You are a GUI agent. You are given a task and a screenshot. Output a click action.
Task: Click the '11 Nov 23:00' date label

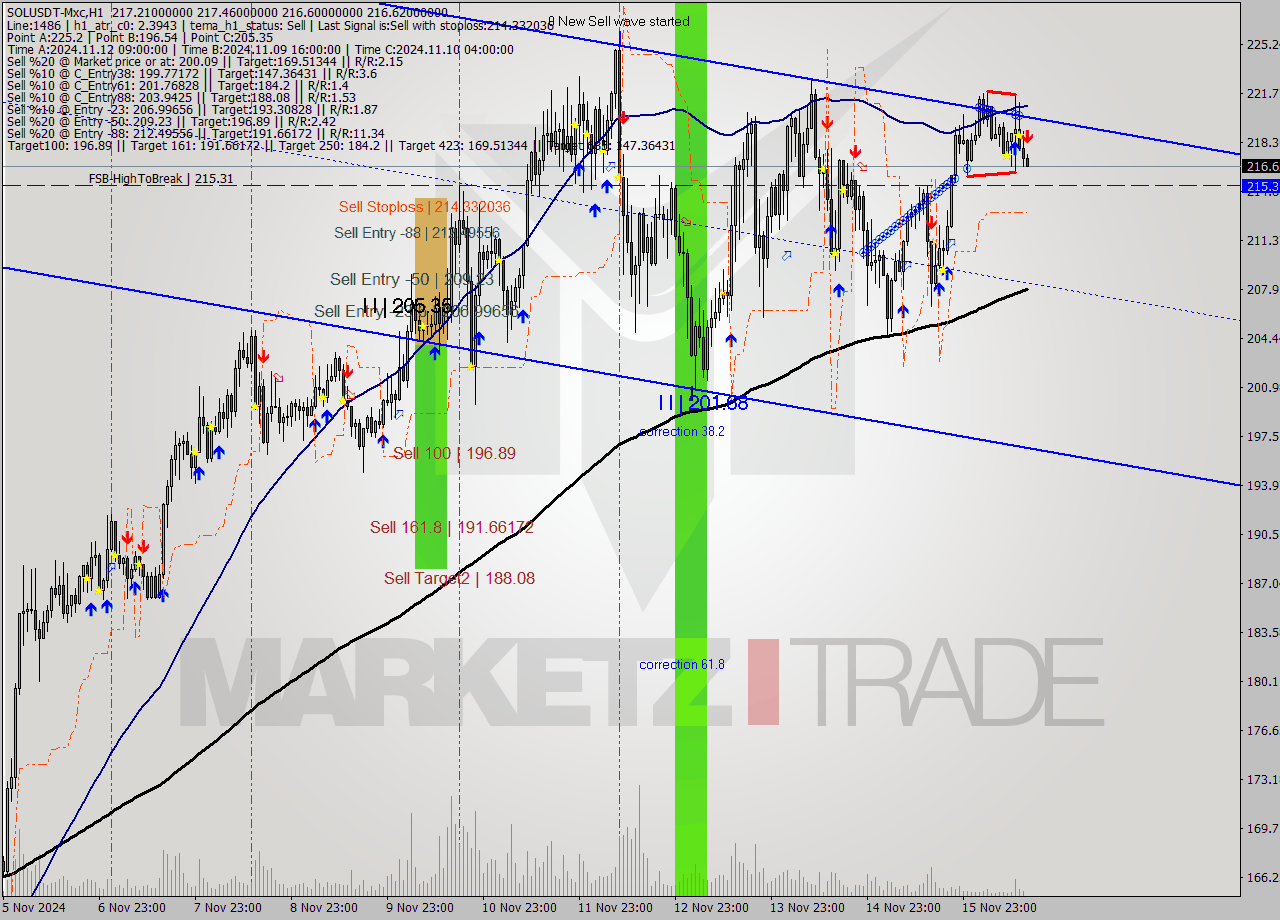(x=616, y=908)
